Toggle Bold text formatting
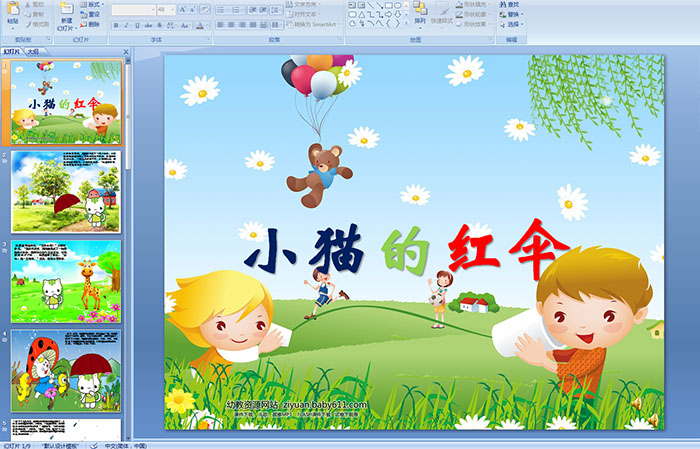Image resolution: width=700 pixels, height=449 pixels. (116, 25)
